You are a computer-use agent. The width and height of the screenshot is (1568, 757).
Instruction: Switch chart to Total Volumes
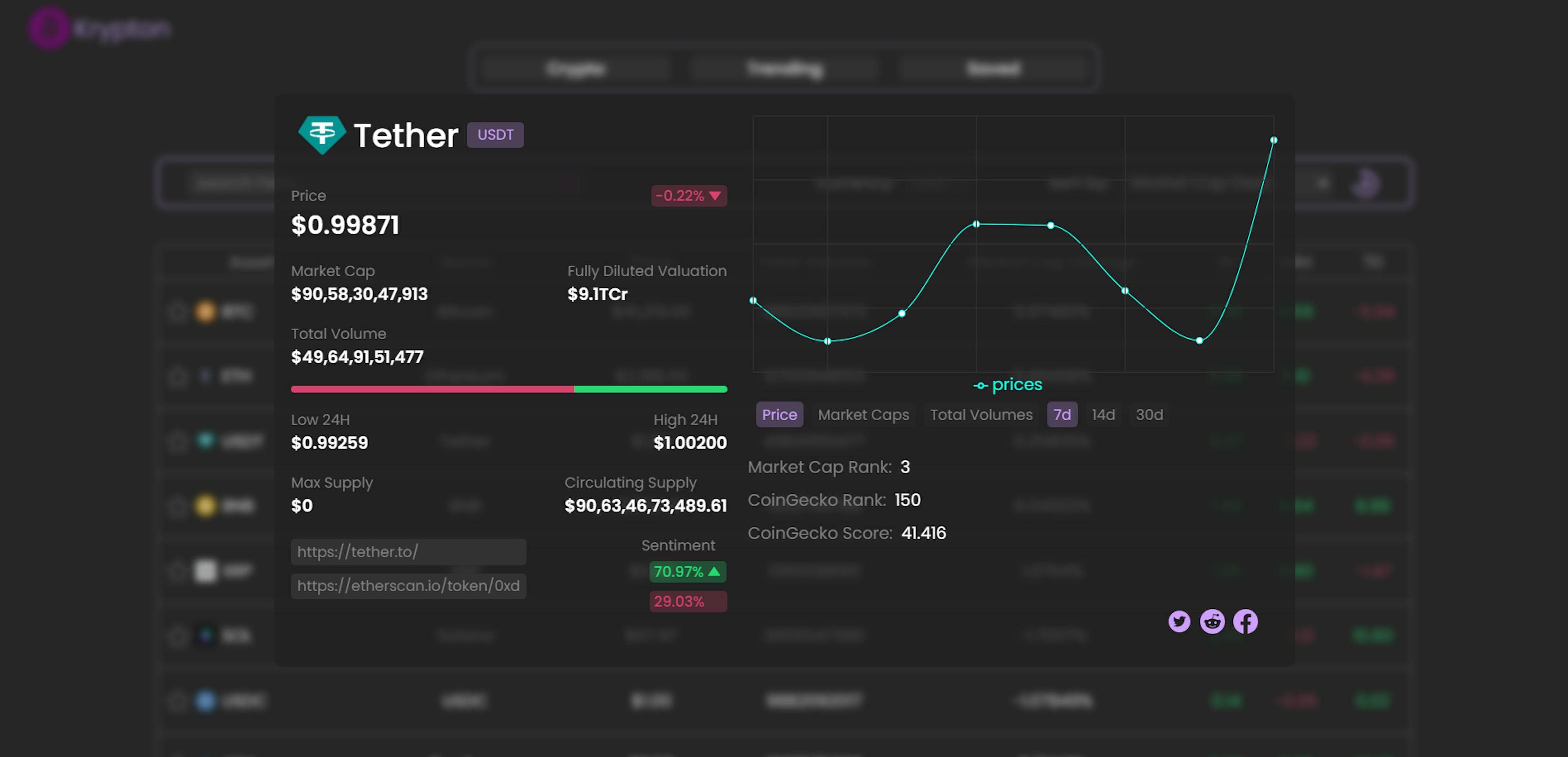(x=981, y=414)
